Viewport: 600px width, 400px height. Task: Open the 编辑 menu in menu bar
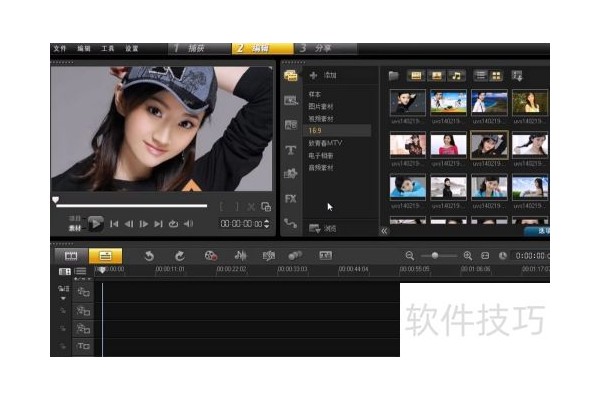click(x=84, y=49)
